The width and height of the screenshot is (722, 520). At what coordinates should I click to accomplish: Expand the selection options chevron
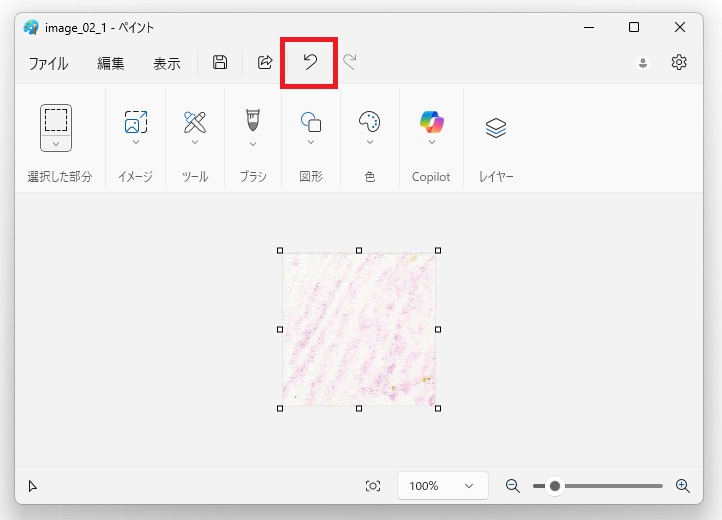click(56, 144)
